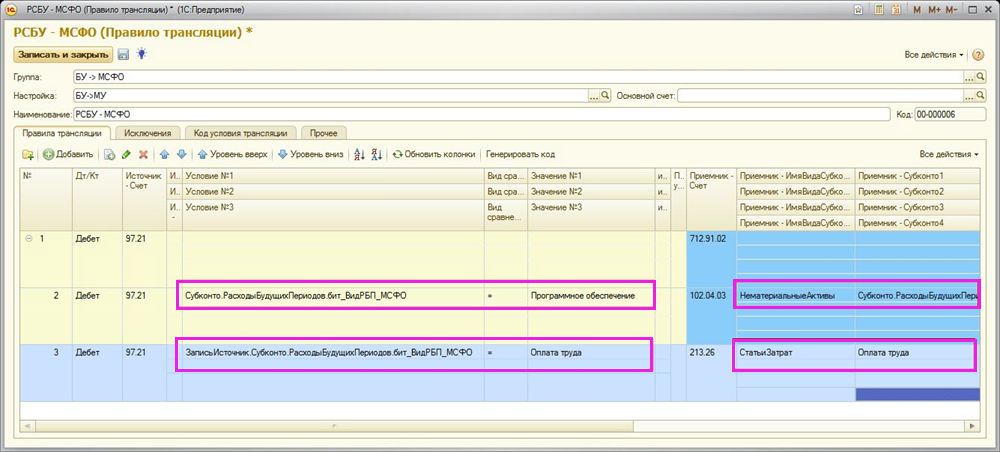Click the move row up arrow

point(165,154)
